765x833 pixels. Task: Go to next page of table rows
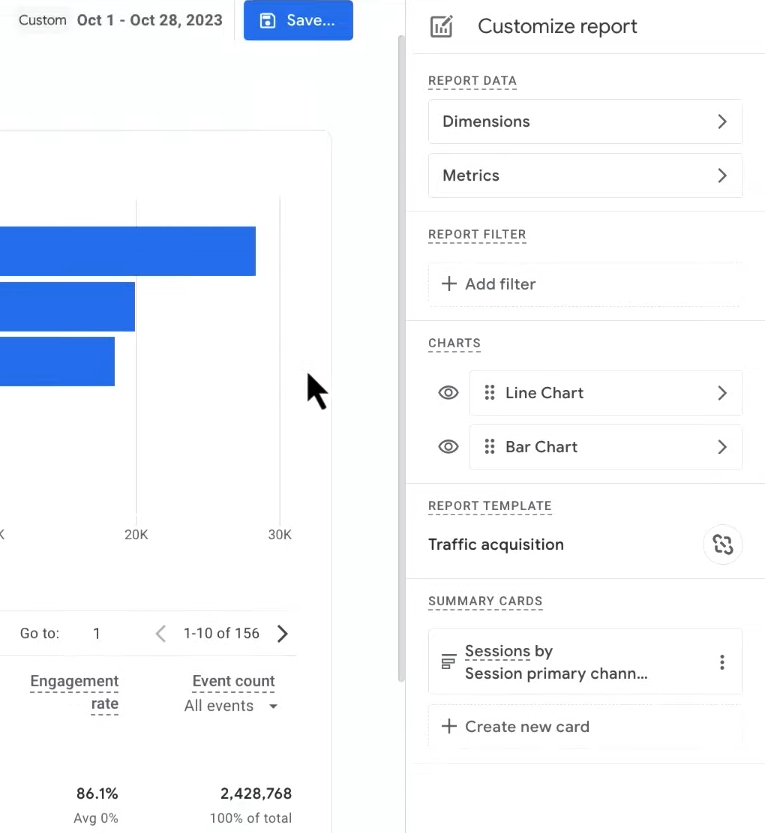coord(283,633)
